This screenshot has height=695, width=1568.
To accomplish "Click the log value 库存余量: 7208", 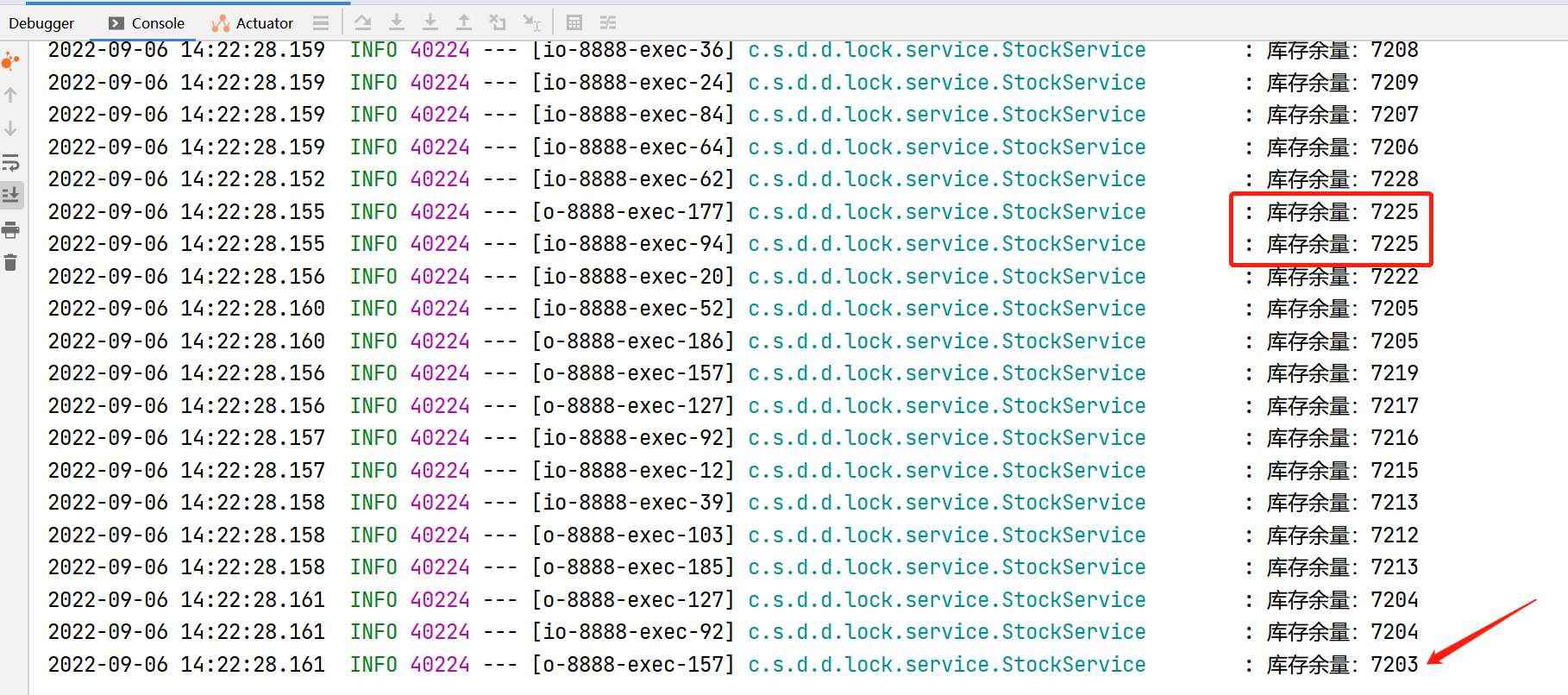I will coord(1342,50).
